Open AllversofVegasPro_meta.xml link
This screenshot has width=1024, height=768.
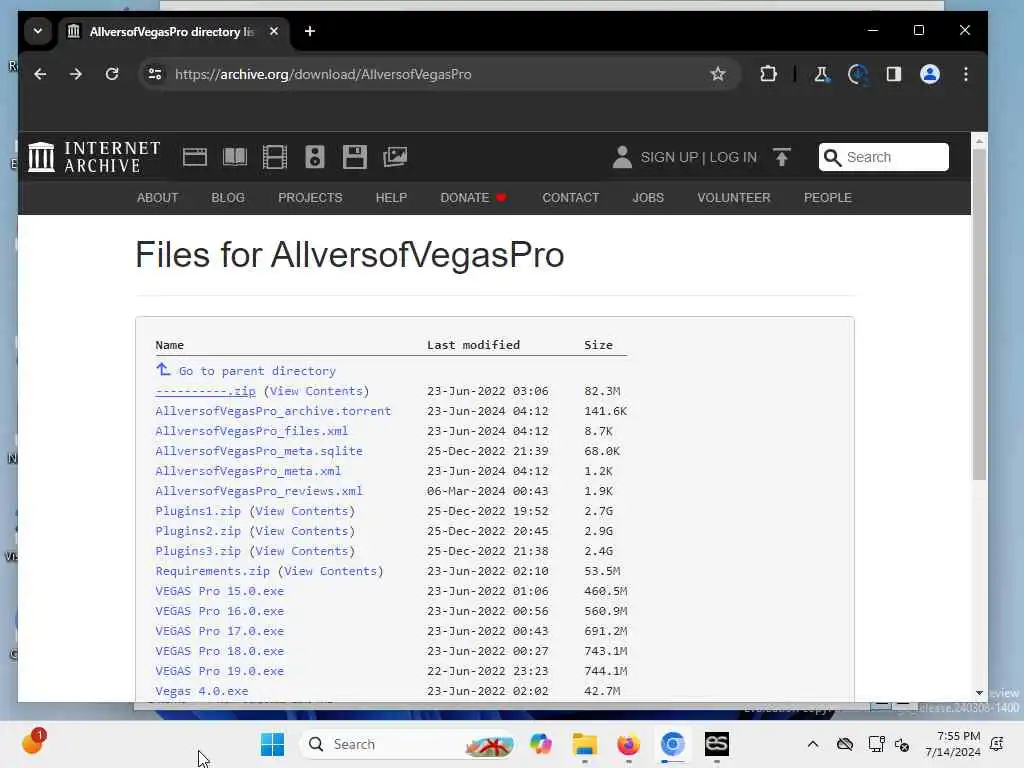248,471
